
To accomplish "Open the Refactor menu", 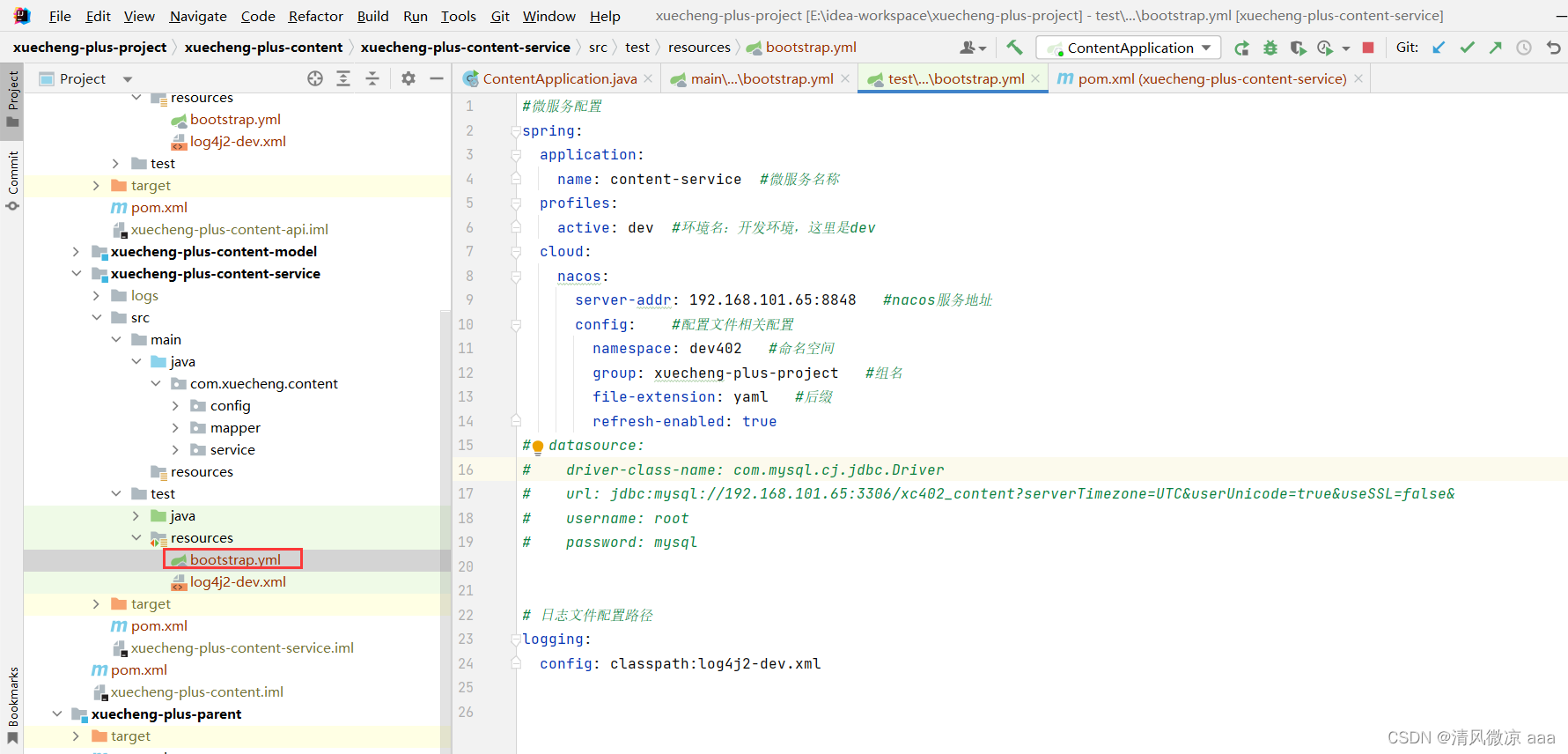I will (315, 16).
